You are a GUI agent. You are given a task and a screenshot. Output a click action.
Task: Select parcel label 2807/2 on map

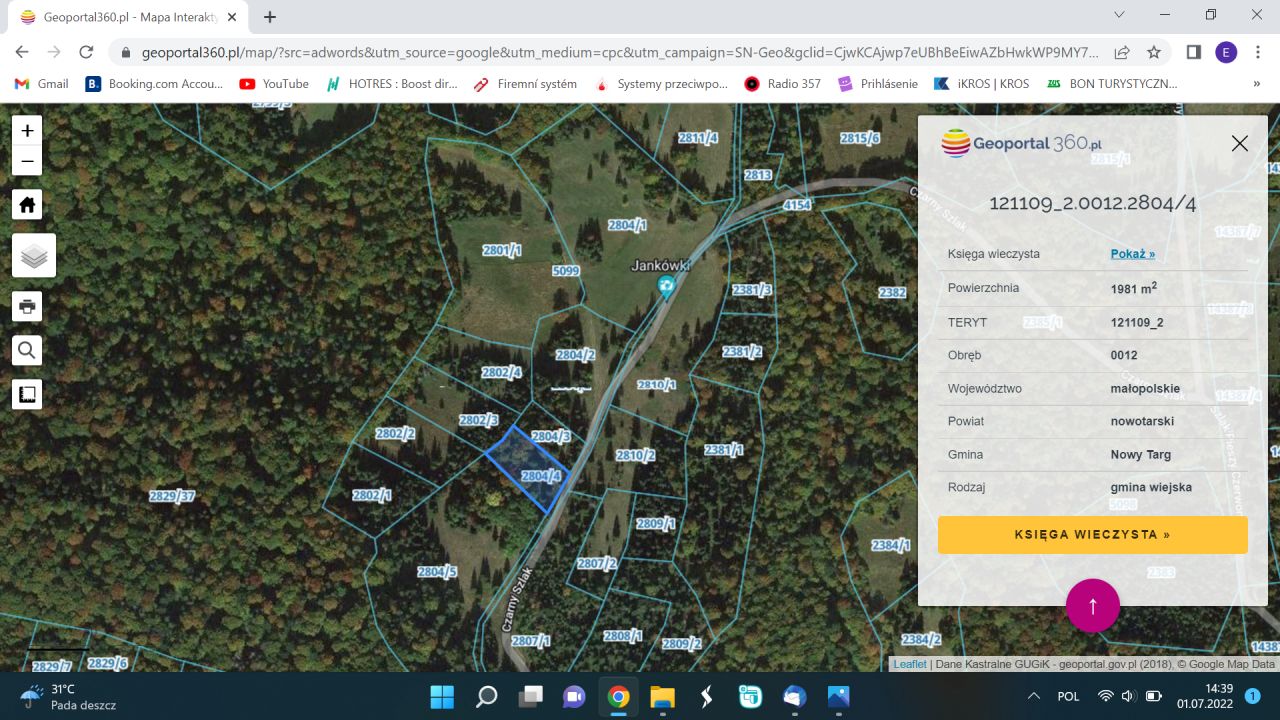pyautogui.click(x=596, y=563)
